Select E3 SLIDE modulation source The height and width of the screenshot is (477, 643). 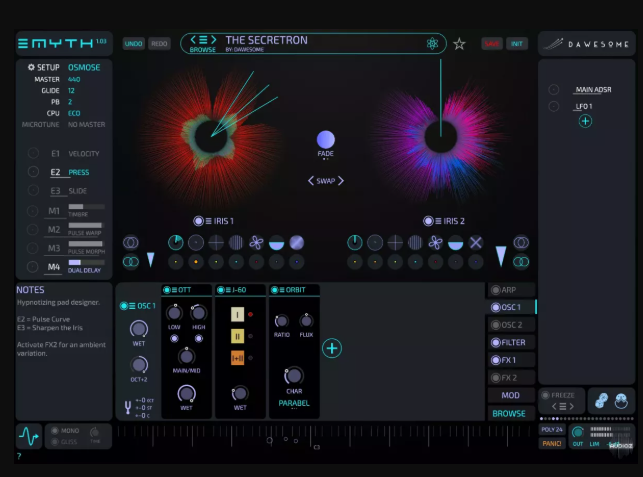pos(68,191)
